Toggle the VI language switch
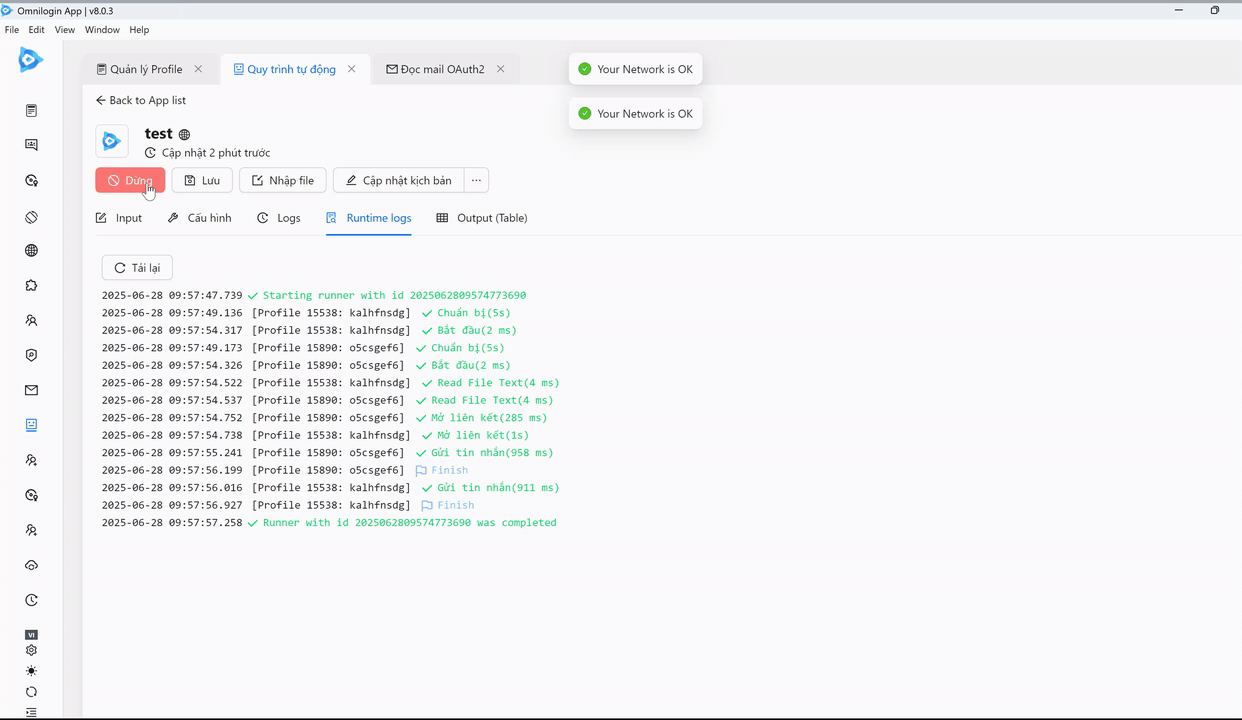The width and height of the screenshot is (1242, 720). pos(31,635)
